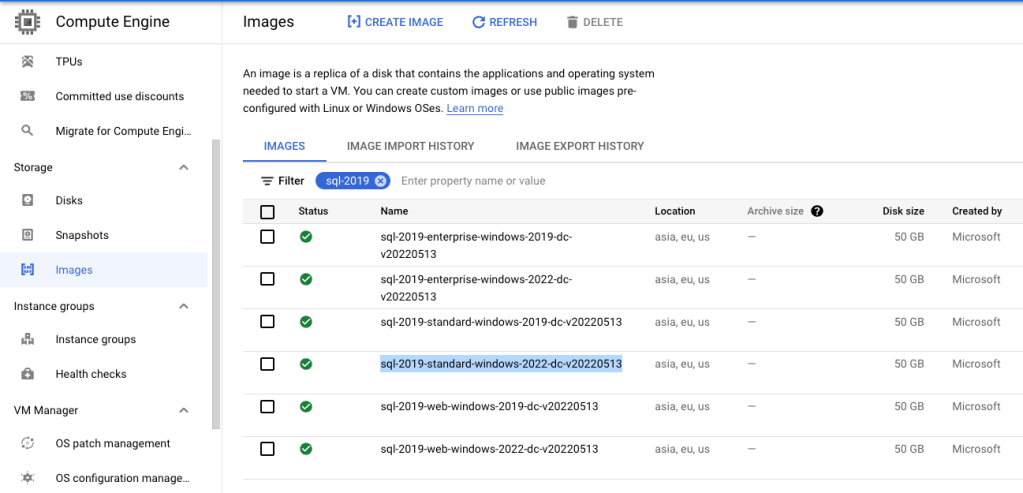Viewport: 1023px width, 493px height.
Task: Open the Learn more link
Action: tap(474, 108)
